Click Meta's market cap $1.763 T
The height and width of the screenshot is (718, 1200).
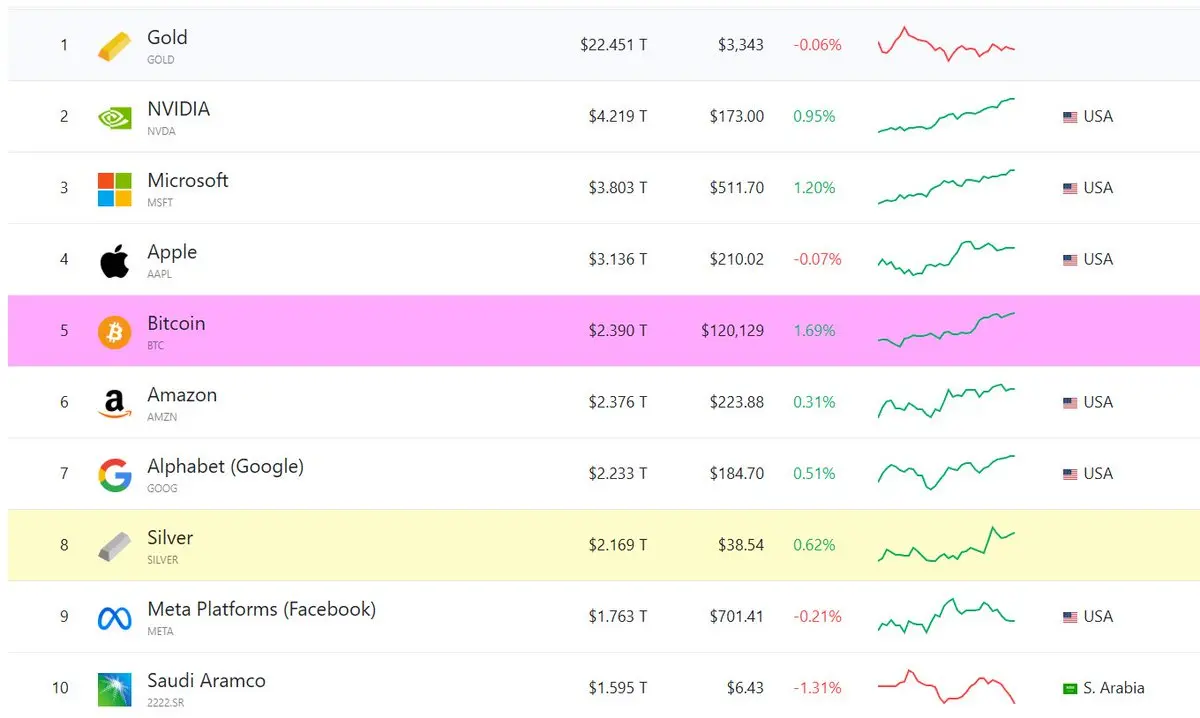618,617
